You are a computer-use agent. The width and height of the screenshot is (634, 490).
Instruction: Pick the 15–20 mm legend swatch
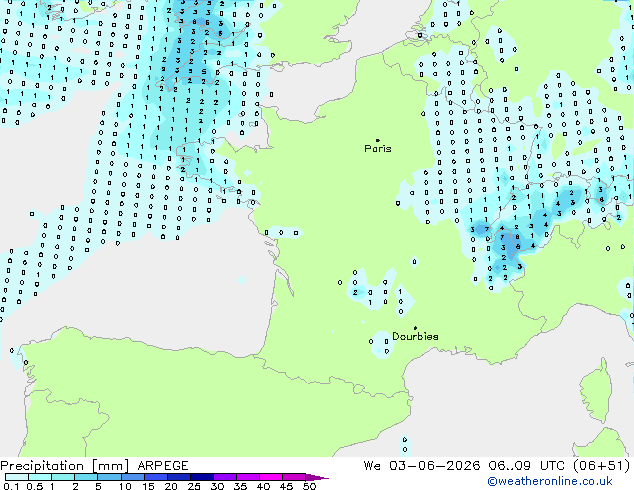coord(155,477)
